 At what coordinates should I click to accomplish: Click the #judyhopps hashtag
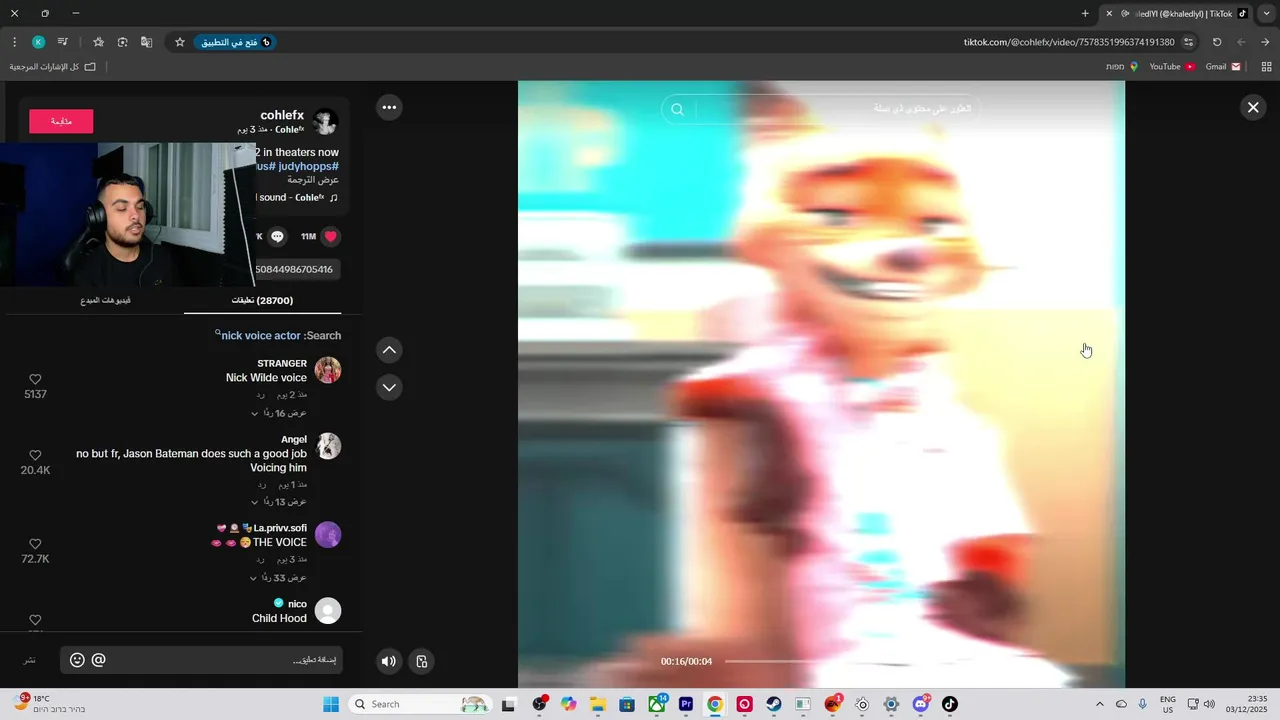[x=307, y=166]
